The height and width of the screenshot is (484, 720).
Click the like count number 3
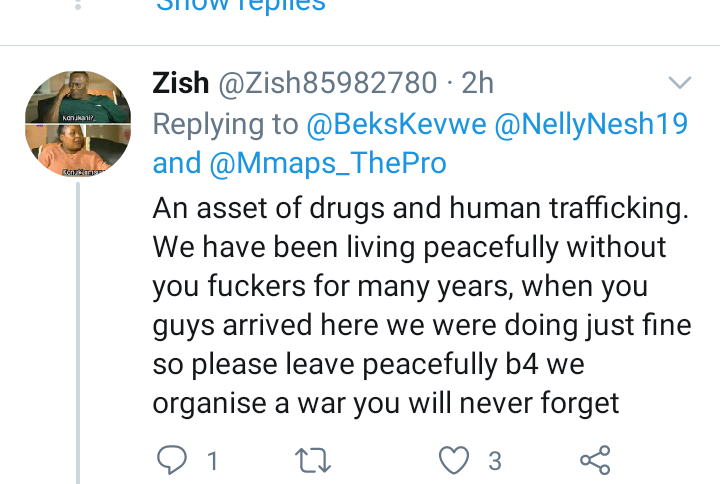(x=495, y=461)
